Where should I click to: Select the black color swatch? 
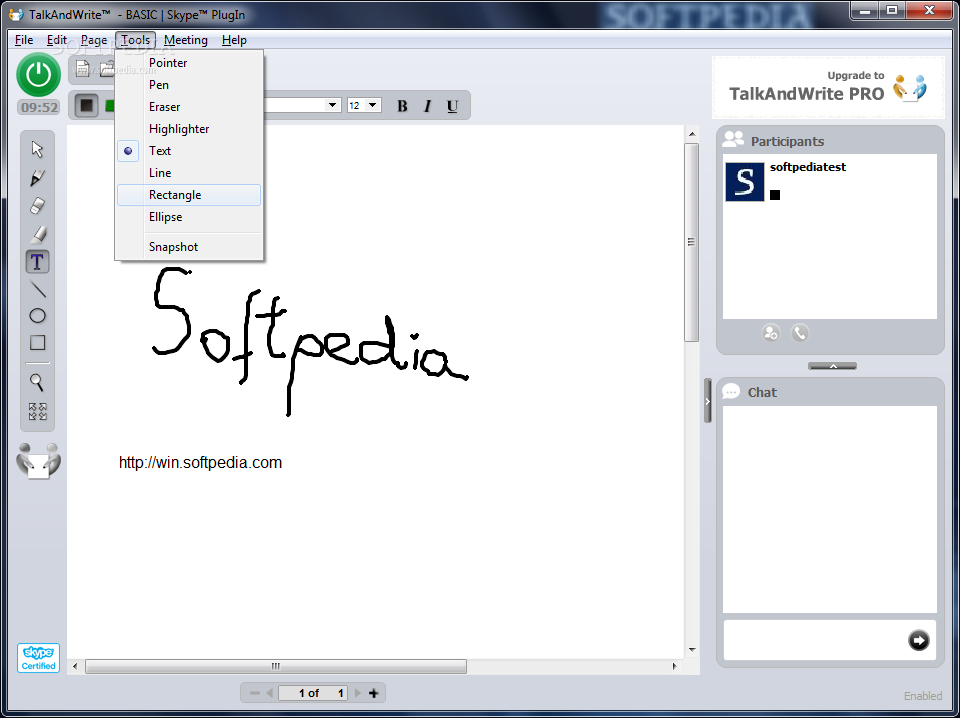(x=86, y=105)
